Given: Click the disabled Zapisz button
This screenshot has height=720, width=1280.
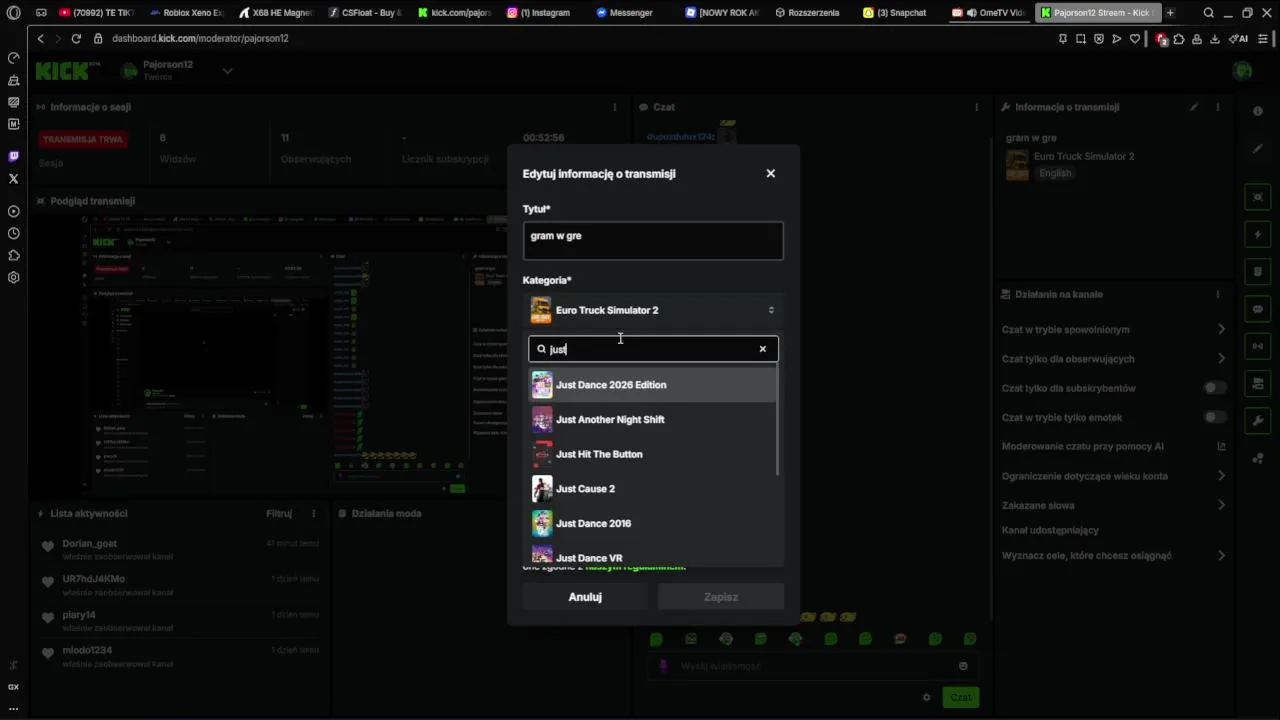Looking at the screenshot, I should tap(721, 597).
